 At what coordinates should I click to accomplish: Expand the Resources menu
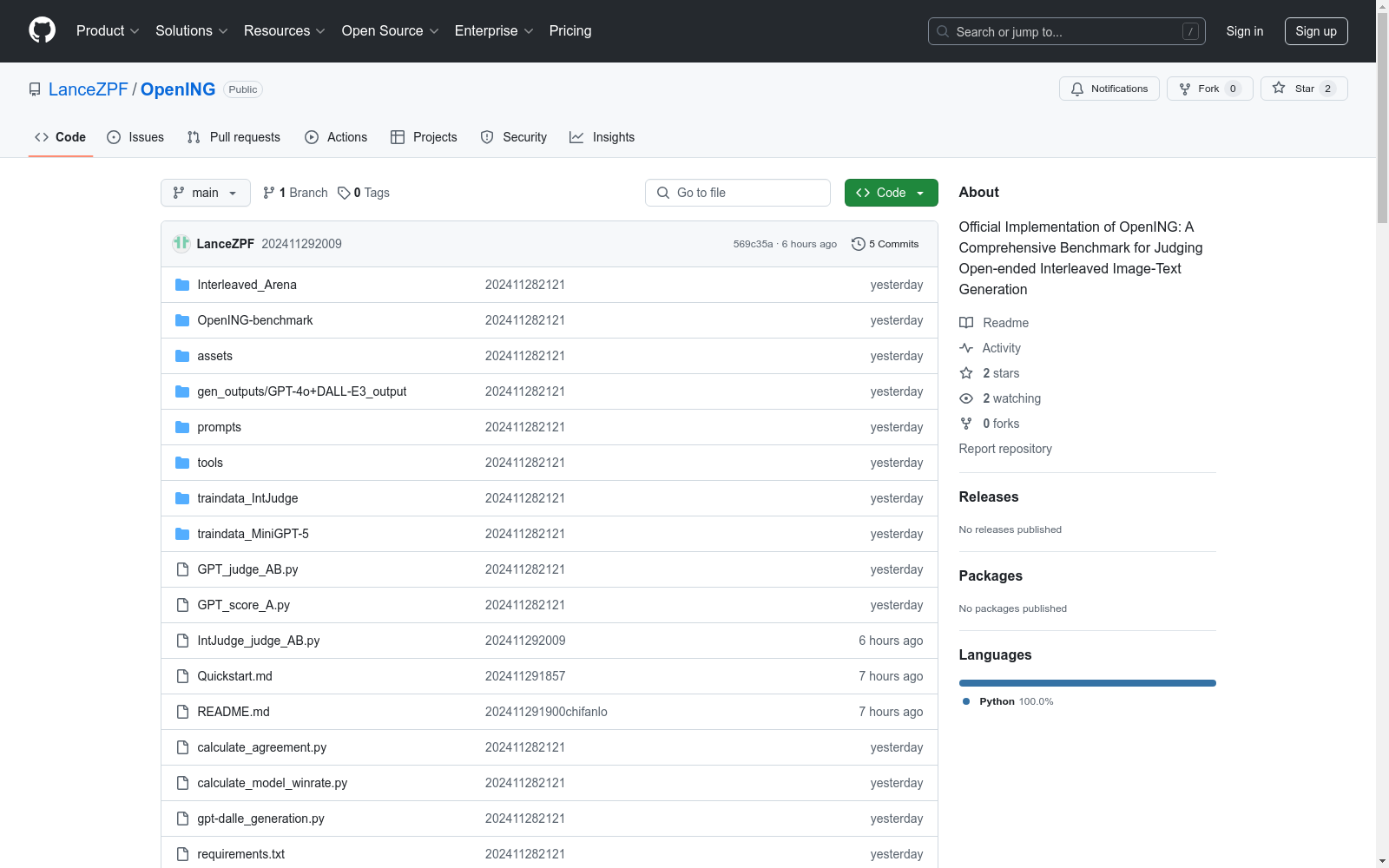coord(285,30)
